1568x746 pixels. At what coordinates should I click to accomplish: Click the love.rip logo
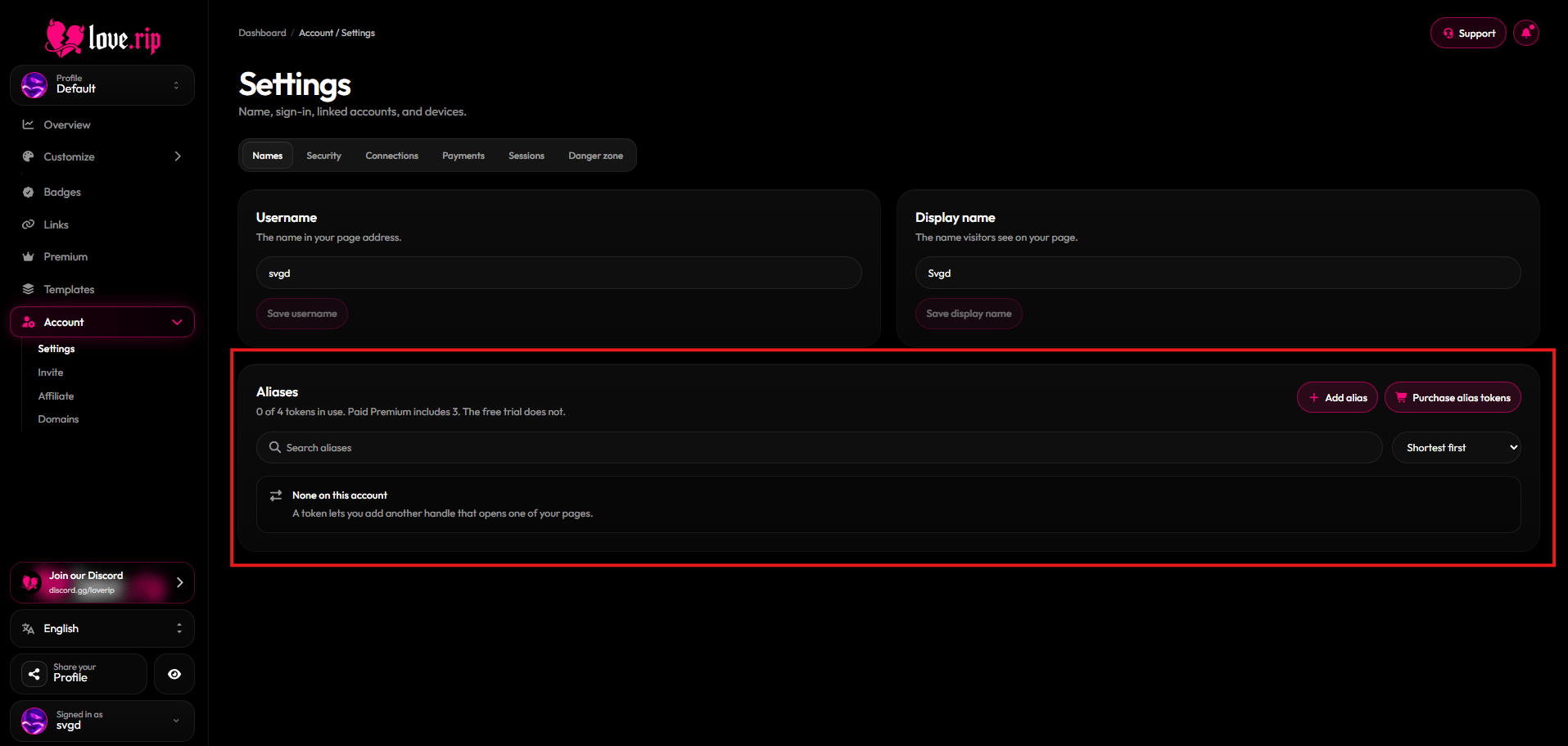pyautogui.click(x=103, y=38)
